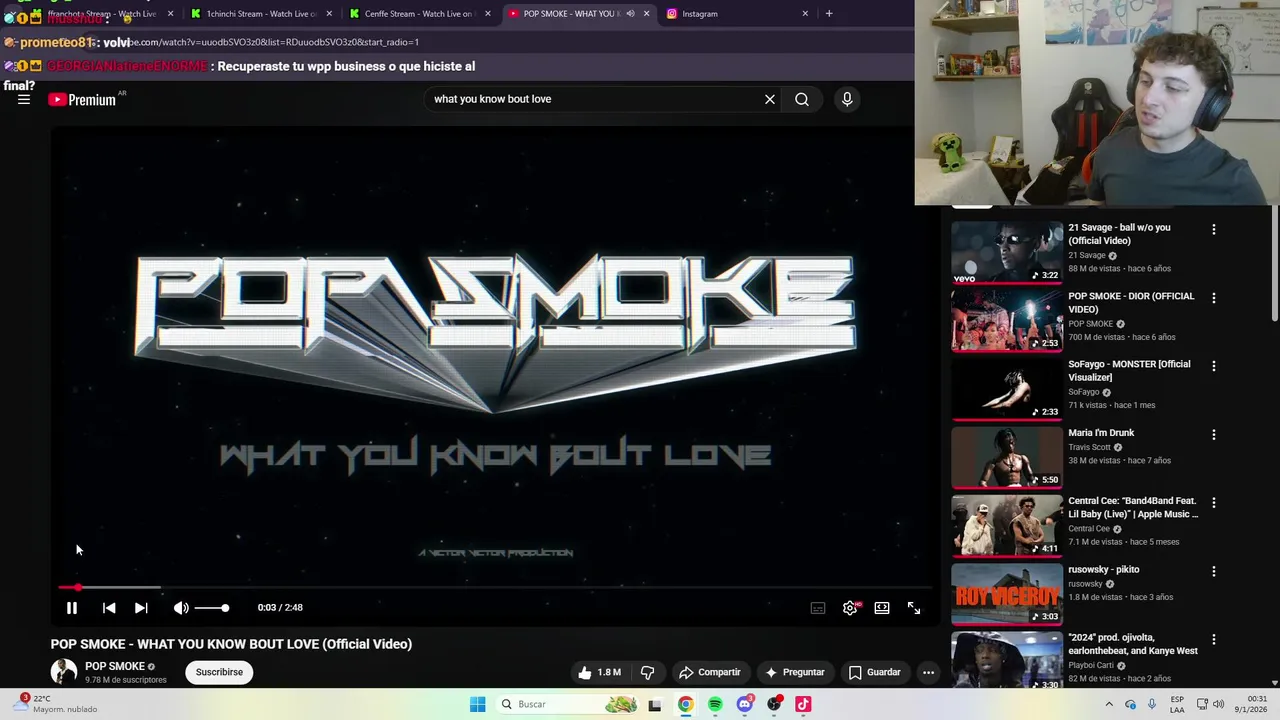The image size is (1280, 720).
Task: Save the video with Guardar
Action: coord(875,672)
